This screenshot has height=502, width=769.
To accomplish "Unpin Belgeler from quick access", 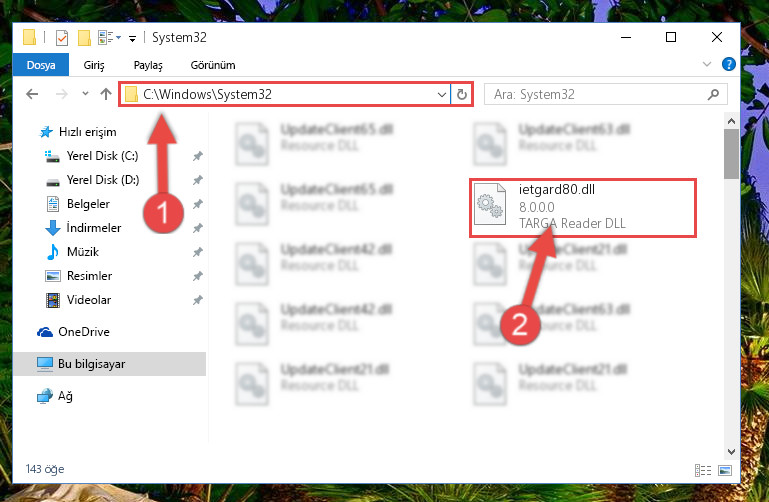I will [198, 204].
